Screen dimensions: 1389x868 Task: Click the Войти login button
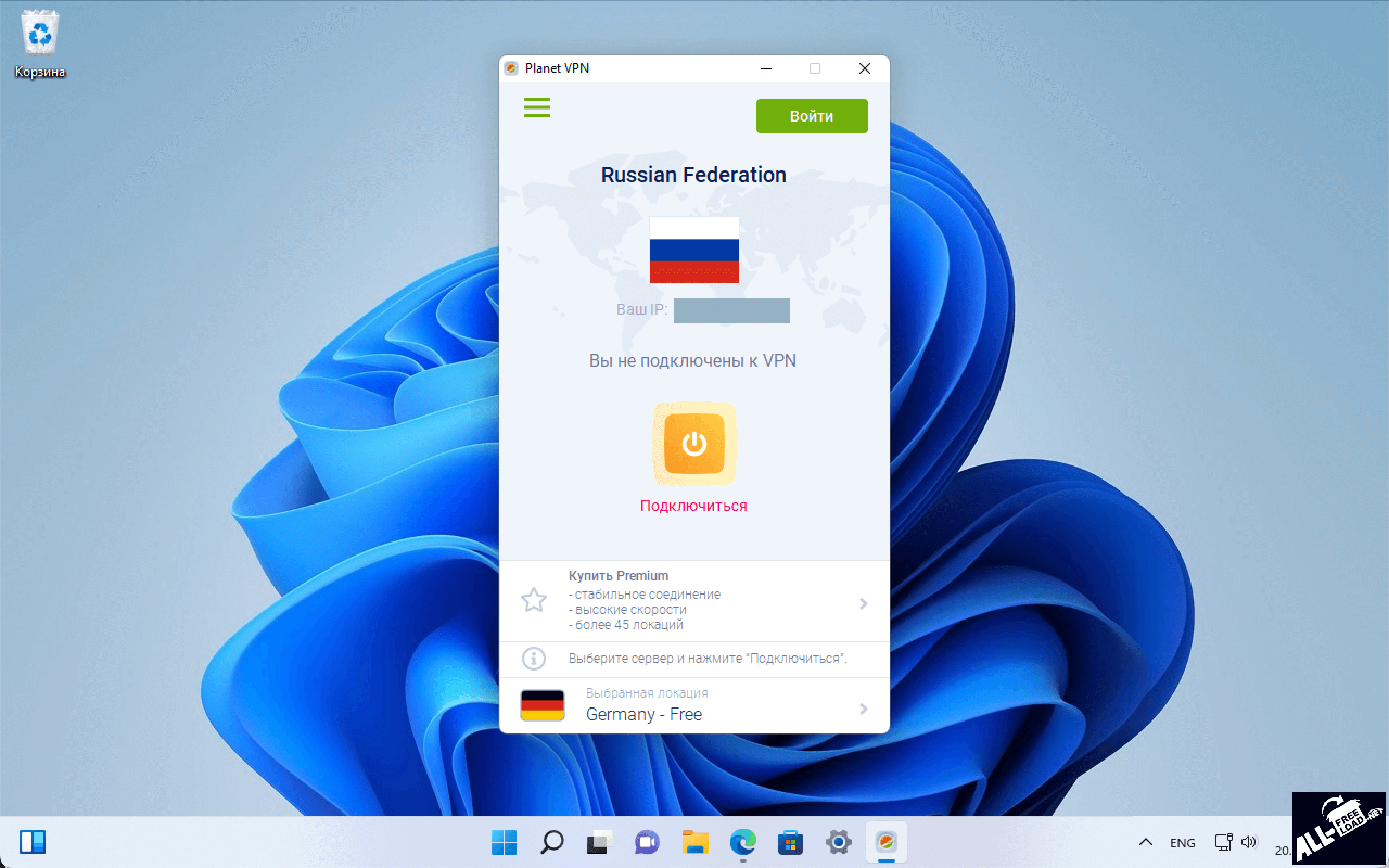pos(811,116)
